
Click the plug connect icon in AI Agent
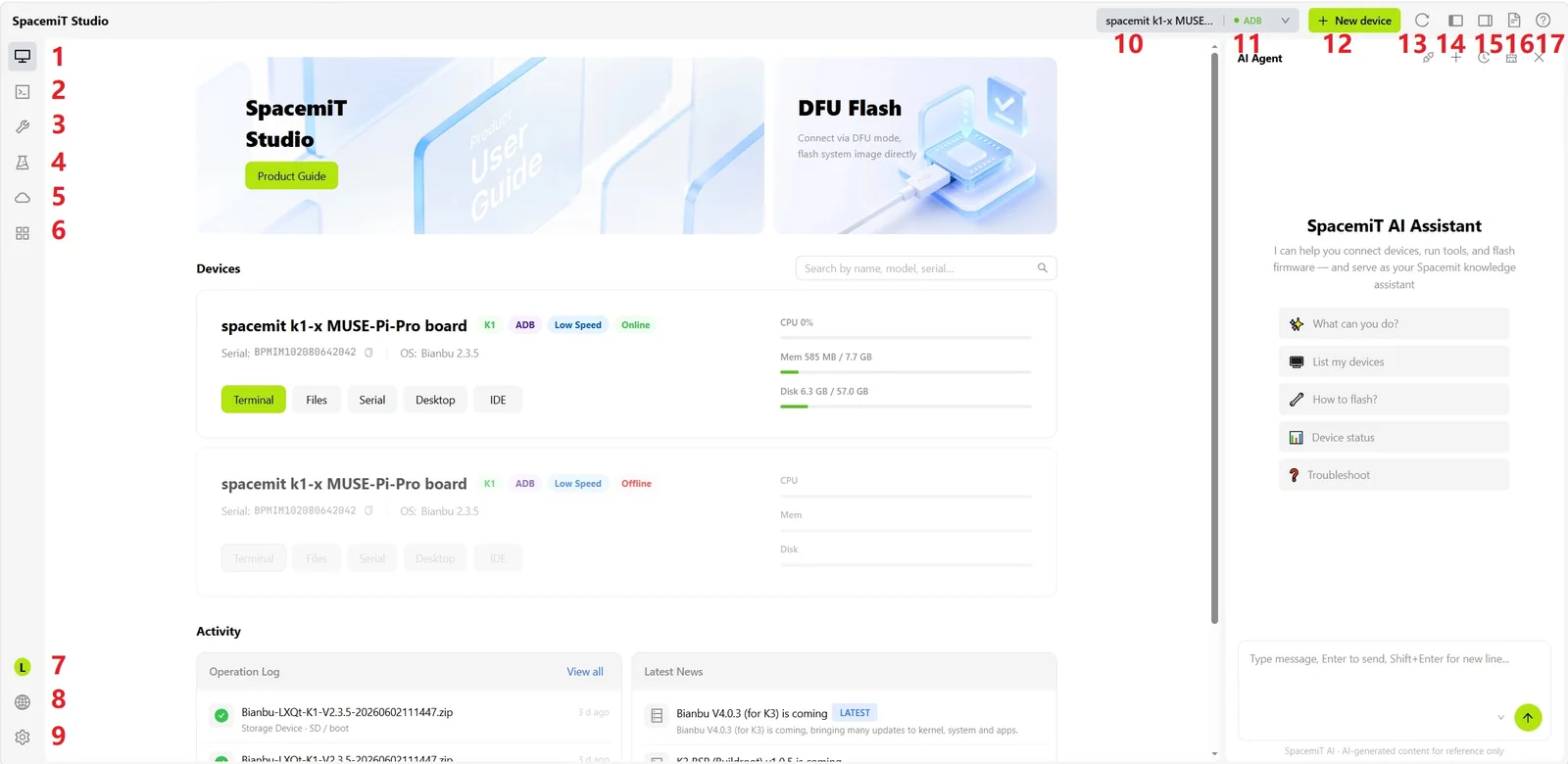1428,58
